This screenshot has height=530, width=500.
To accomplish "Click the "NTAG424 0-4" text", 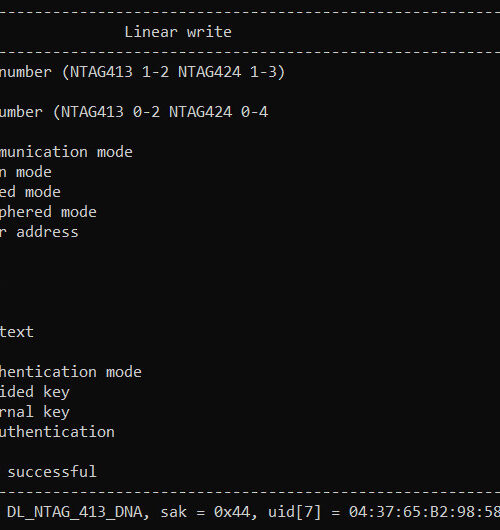I will coord(218,112).
